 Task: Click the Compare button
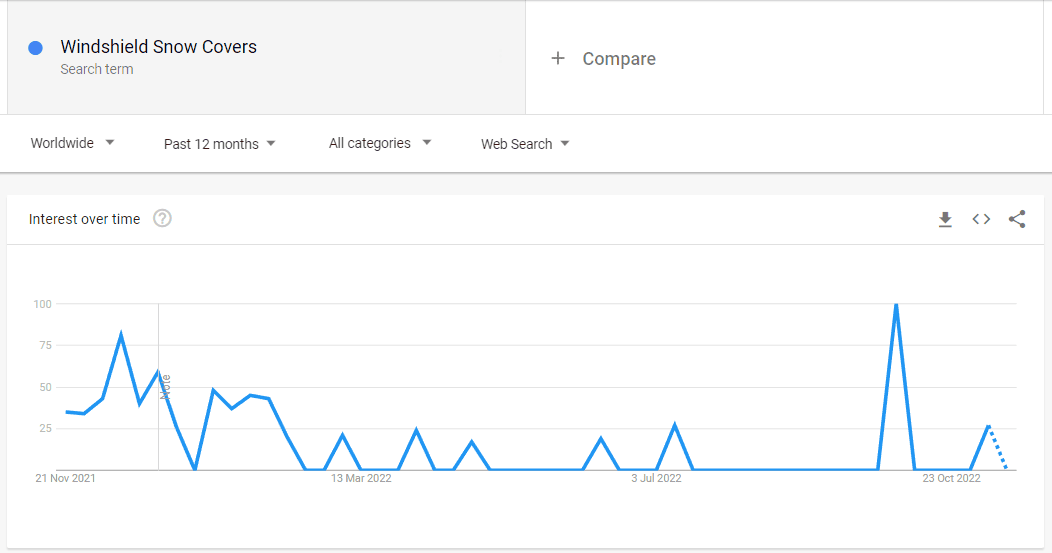click(x=619, y=59)
